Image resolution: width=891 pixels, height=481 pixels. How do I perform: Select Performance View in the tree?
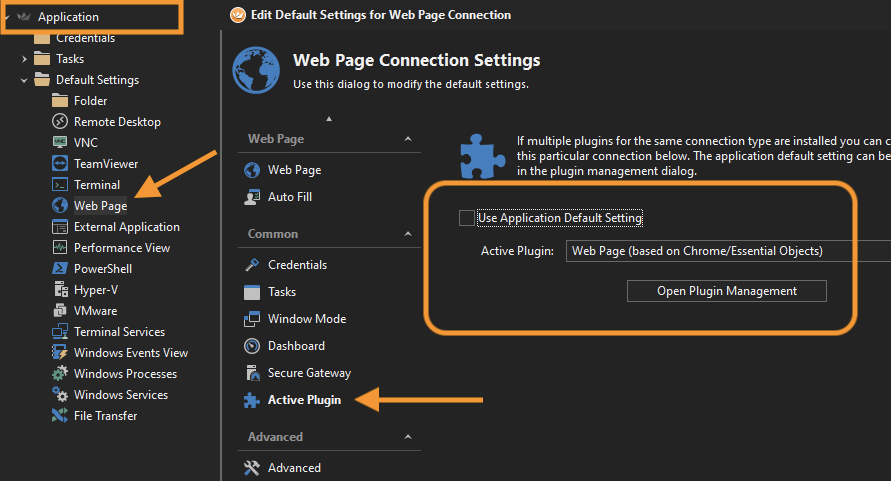pyautogui.click(x=121, y=248)
